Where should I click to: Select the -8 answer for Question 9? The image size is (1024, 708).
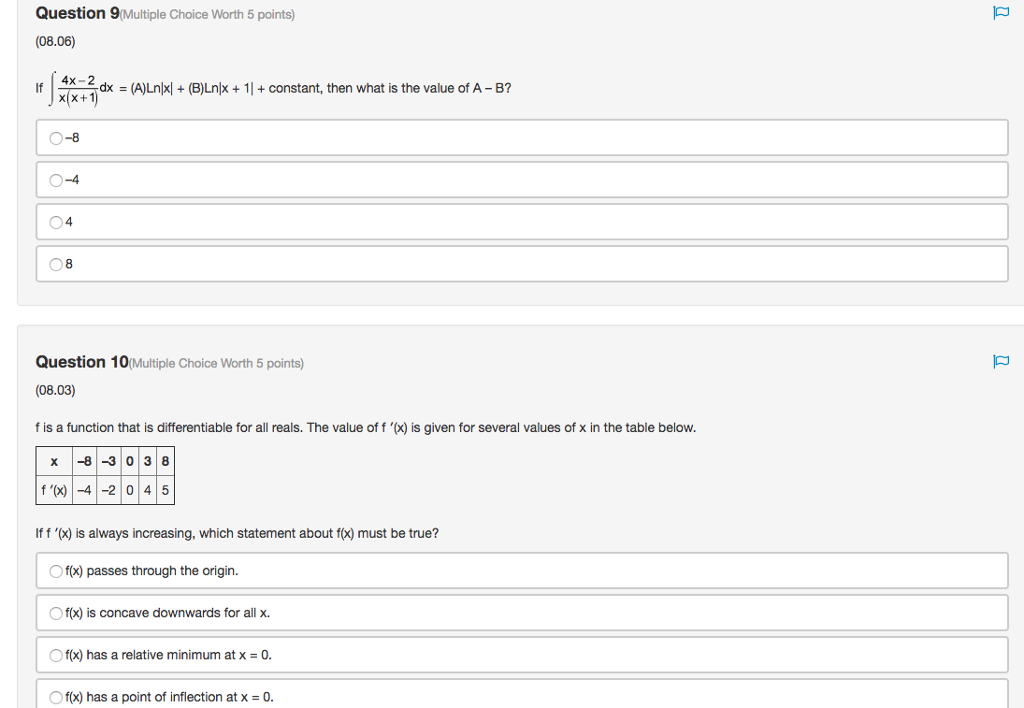(57, 137)
